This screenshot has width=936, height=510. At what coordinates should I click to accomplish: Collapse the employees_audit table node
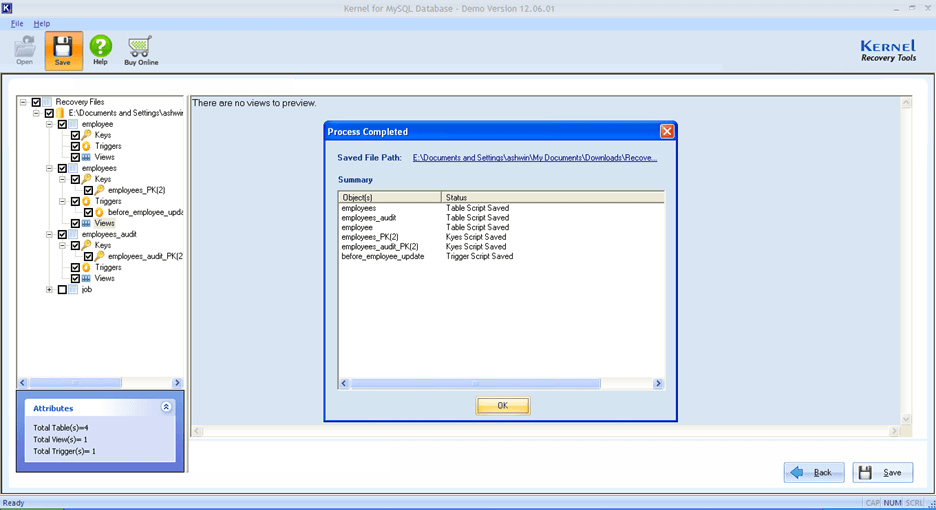tap(50, 235)
